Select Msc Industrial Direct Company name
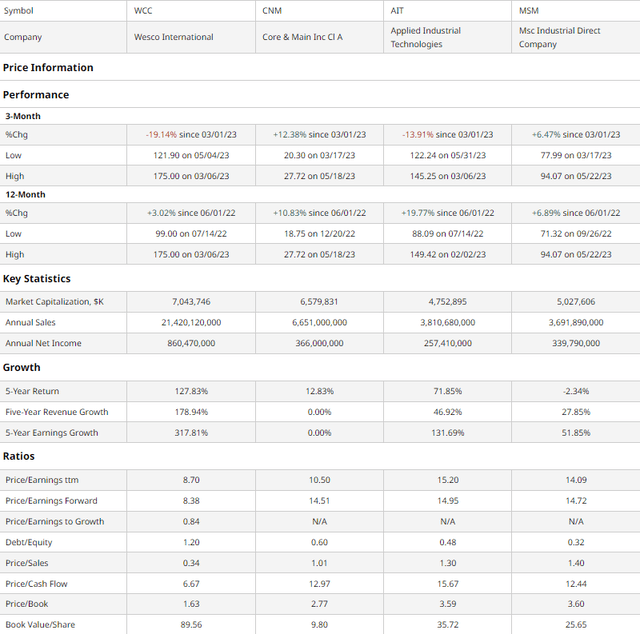Viewport: 640px width, 634px height. tap(559, 37)
